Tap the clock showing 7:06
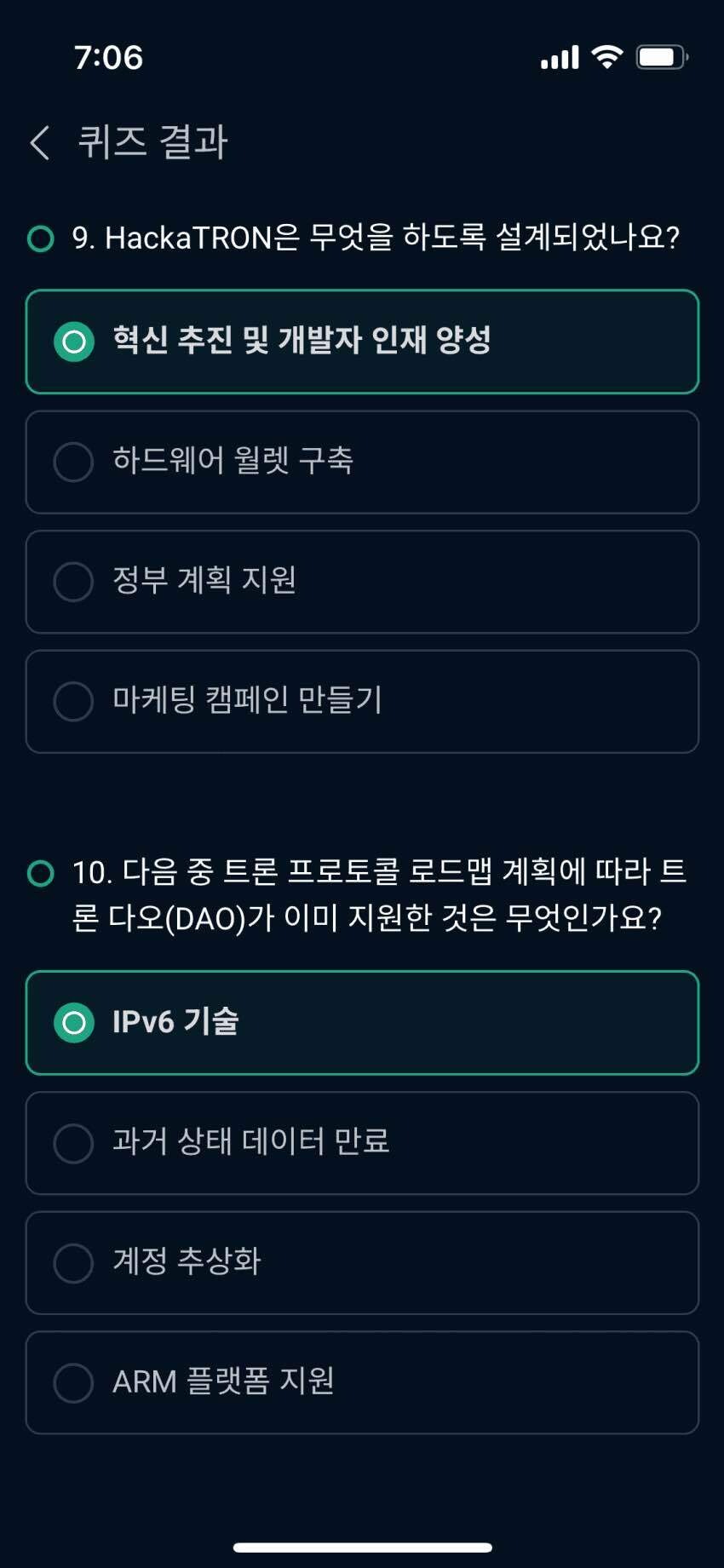724x1568 pixels. [106, 56]
